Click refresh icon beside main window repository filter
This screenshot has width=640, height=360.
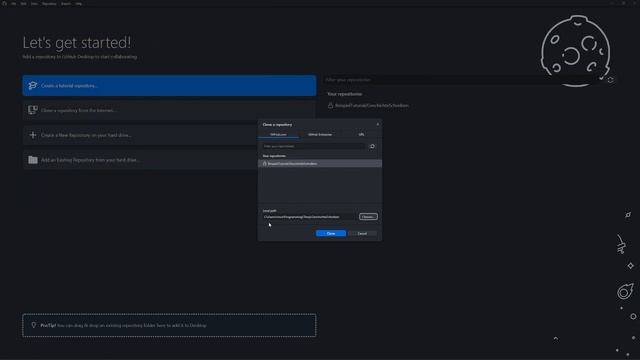[610, 80]
